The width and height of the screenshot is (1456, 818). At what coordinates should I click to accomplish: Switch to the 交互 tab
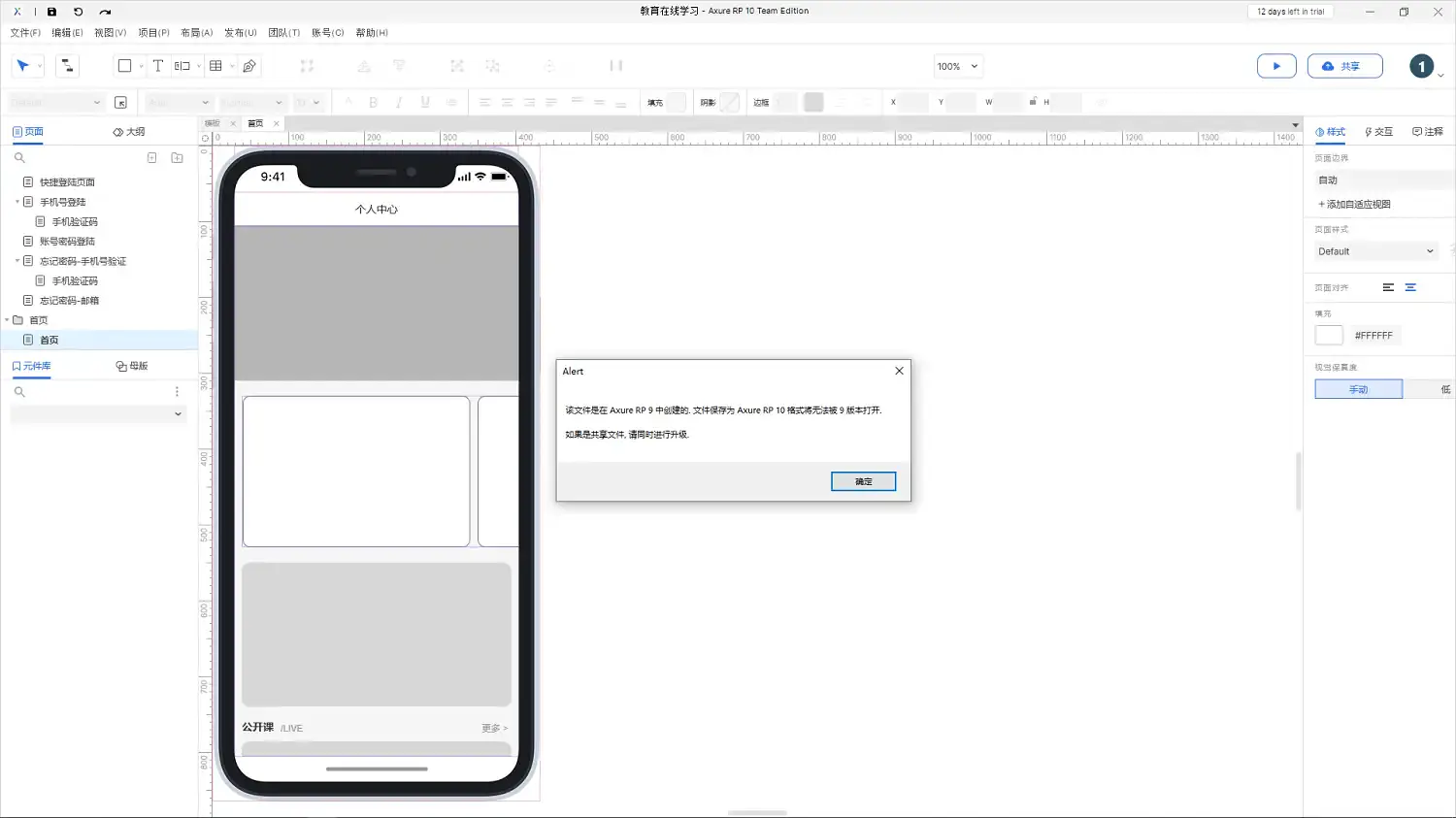pos(1378,132)
